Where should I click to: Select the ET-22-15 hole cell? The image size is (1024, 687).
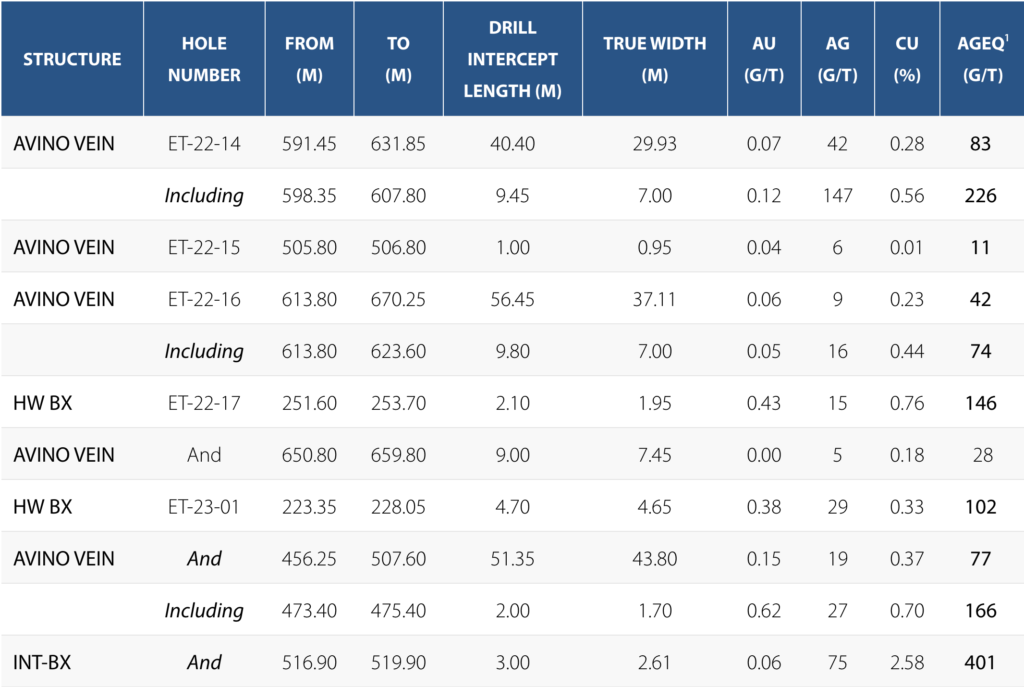pyautogui.click(x=204, y=247)
